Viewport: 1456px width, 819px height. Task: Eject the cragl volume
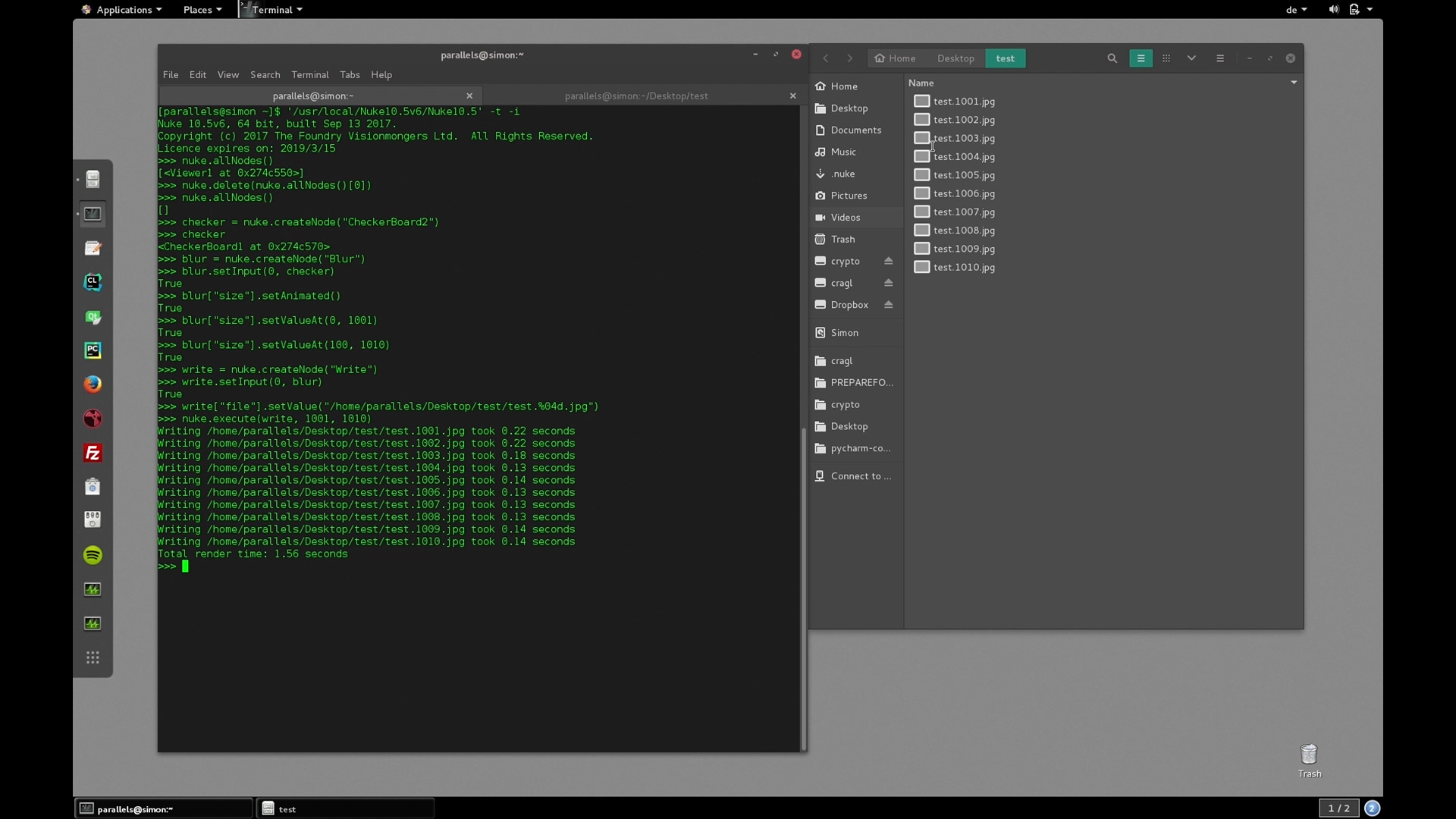888,283
